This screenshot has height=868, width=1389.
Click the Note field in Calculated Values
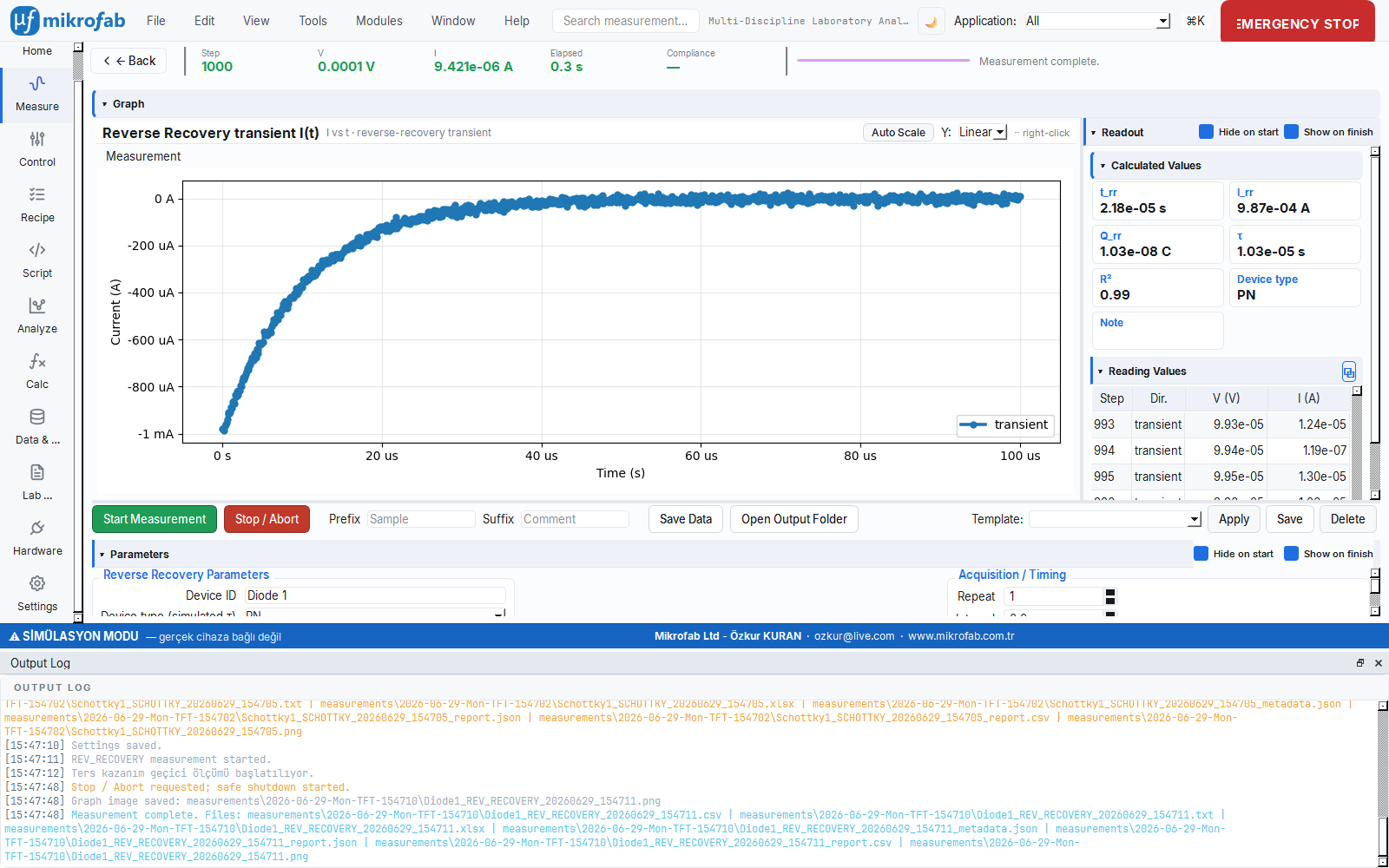tap(1157, 331)
